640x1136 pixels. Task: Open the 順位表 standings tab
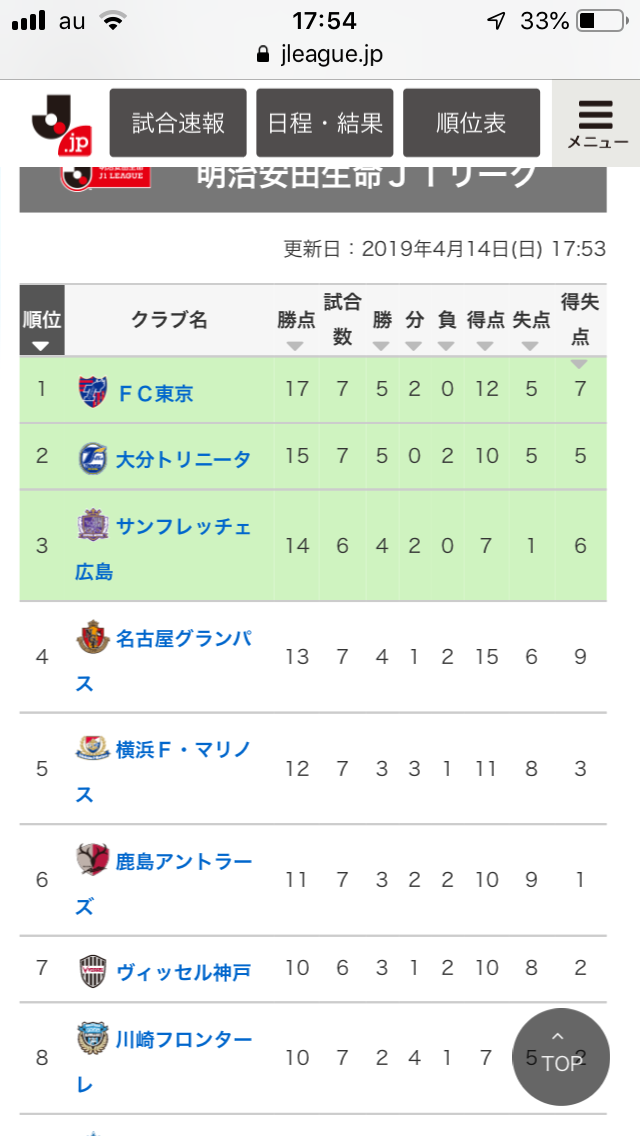click(471, 123)
